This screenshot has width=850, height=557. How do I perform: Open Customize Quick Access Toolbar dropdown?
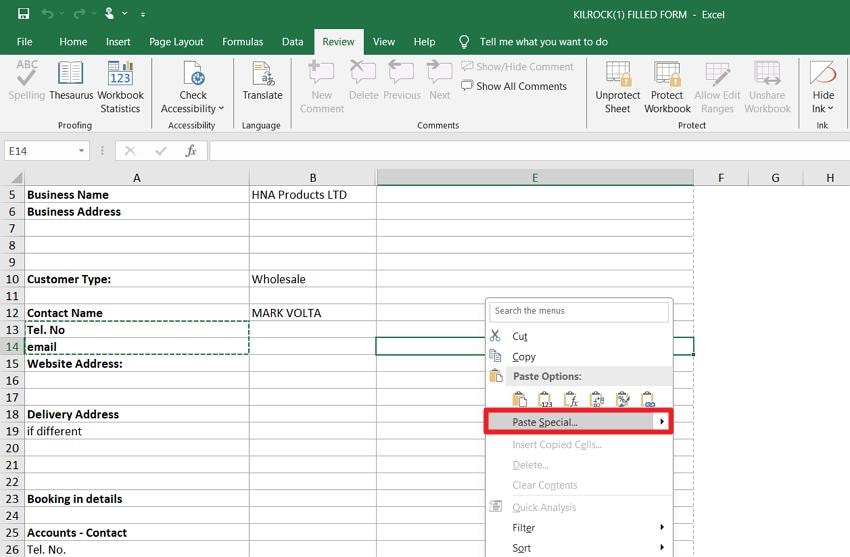coord(143,15)
